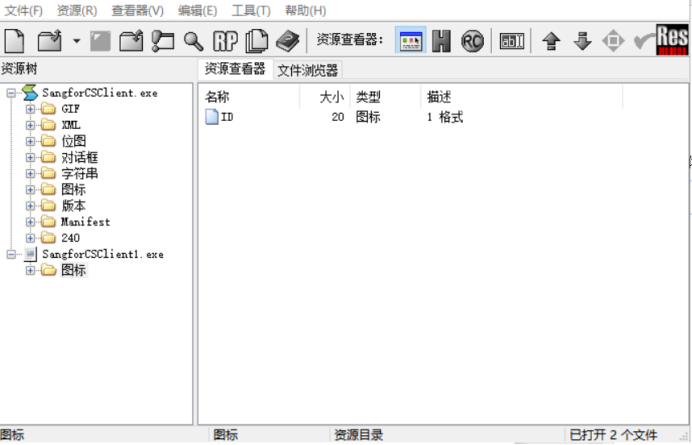Expand the 字符串 folder node
692x445 pixels.
[30, 173]
